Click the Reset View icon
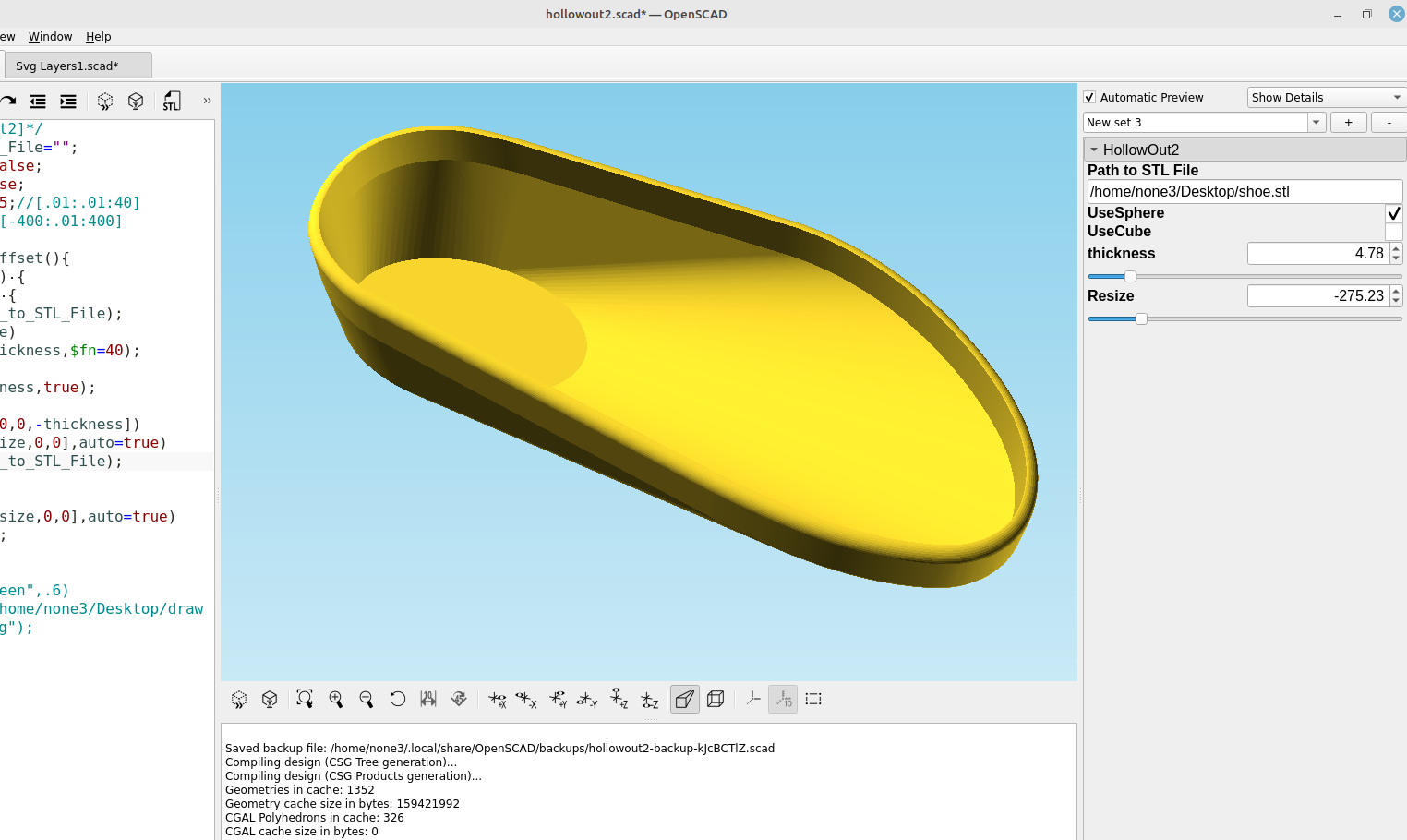This screenshot has height=840, width=1407. point(398,699)
